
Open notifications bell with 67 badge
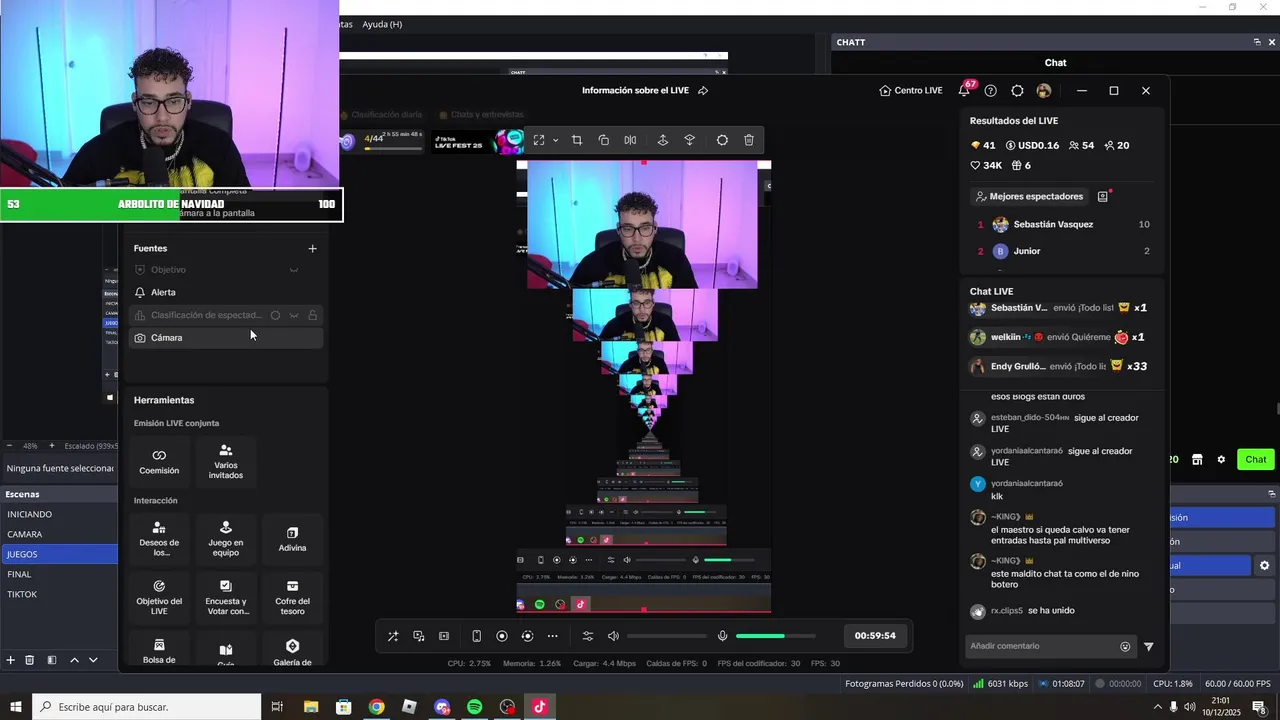[x=965, y=89]
